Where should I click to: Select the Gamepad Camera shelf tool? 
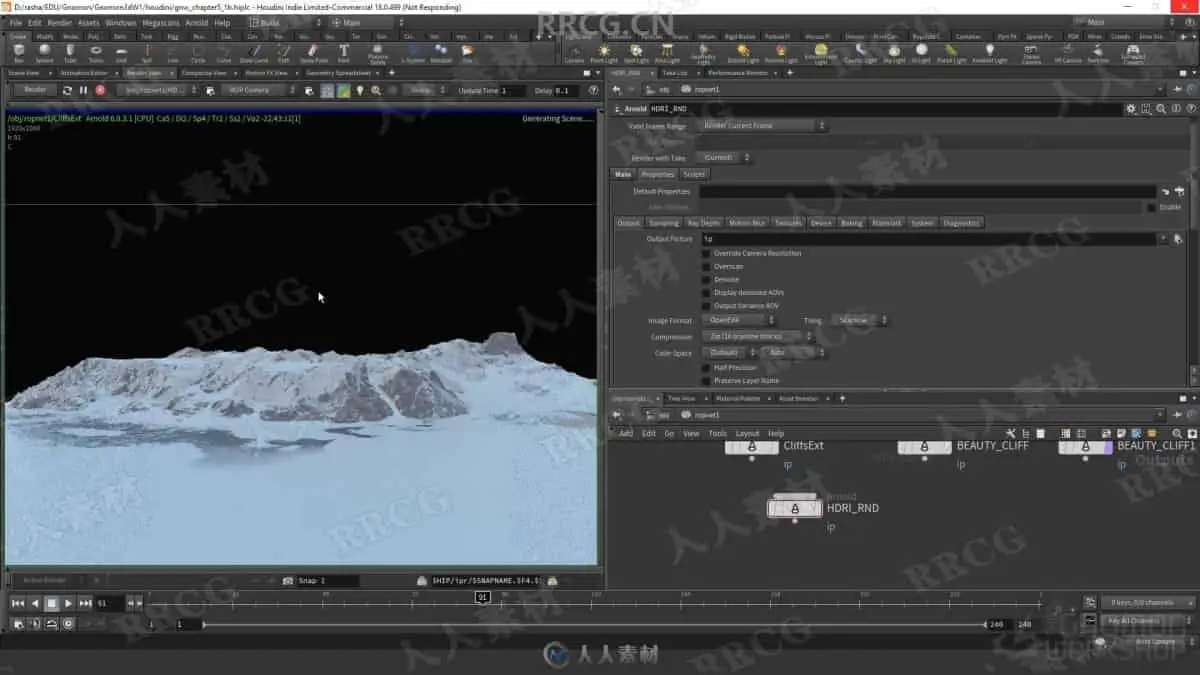(x=1133, y=52)
